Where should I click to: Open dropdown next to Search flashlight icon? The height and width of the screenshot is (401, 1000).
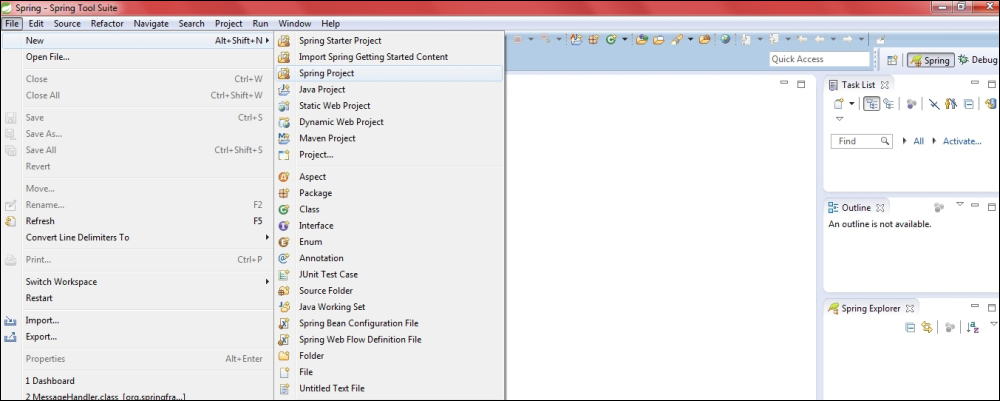click(691, 40)
